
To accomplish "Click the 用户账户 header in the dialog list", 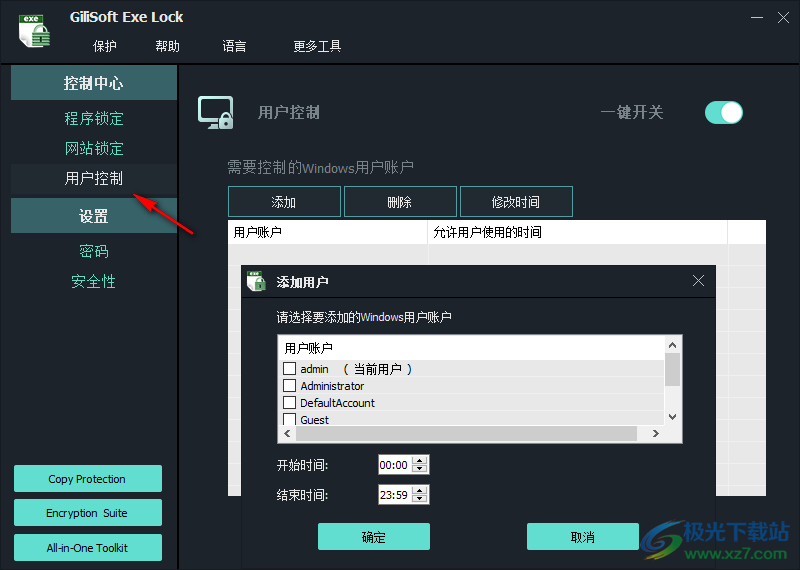I will click(x=471, y=348).
